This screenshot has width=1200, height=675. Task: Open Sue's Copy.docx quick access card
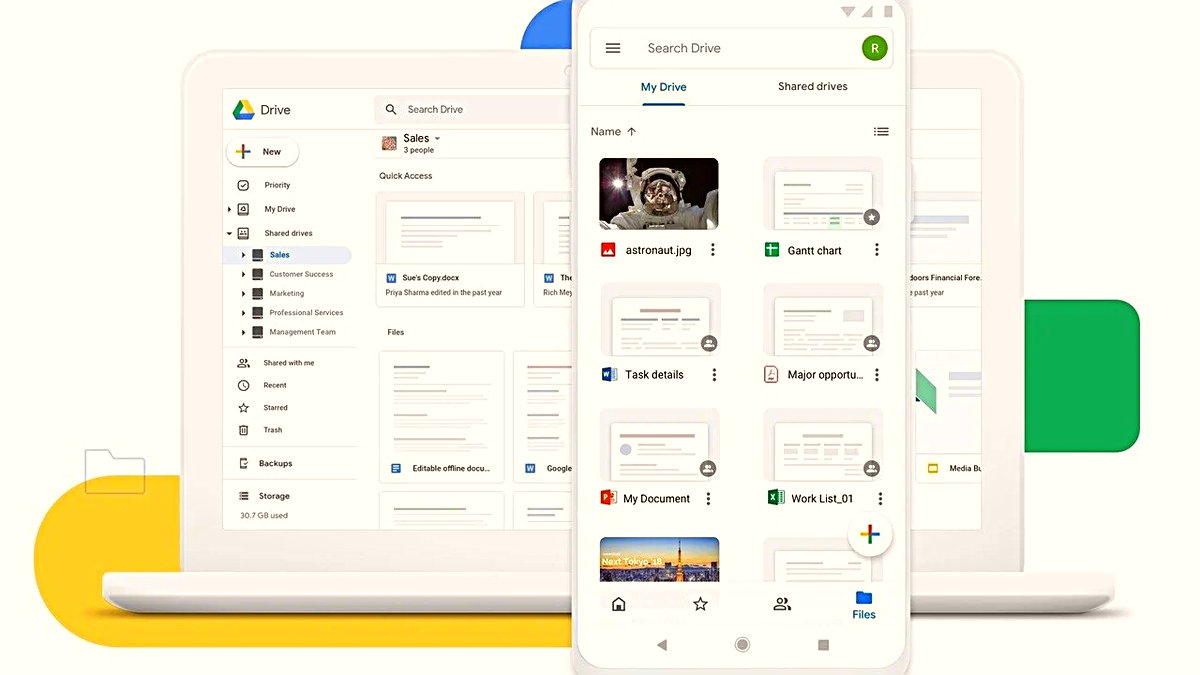[450, 250]
